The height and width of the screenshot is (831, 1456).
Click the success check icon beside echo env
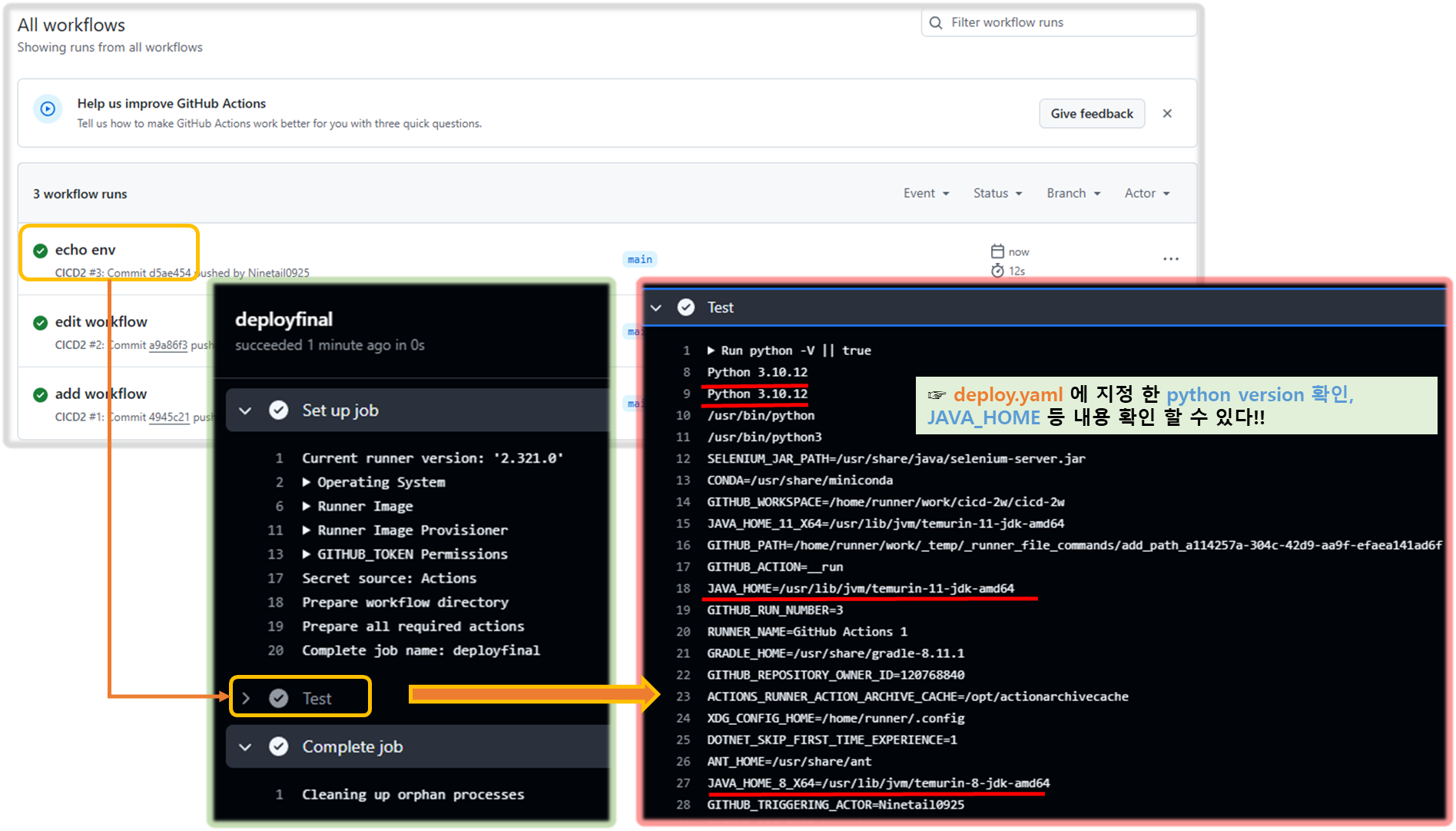pyautogui.click(x=41, y=251)
